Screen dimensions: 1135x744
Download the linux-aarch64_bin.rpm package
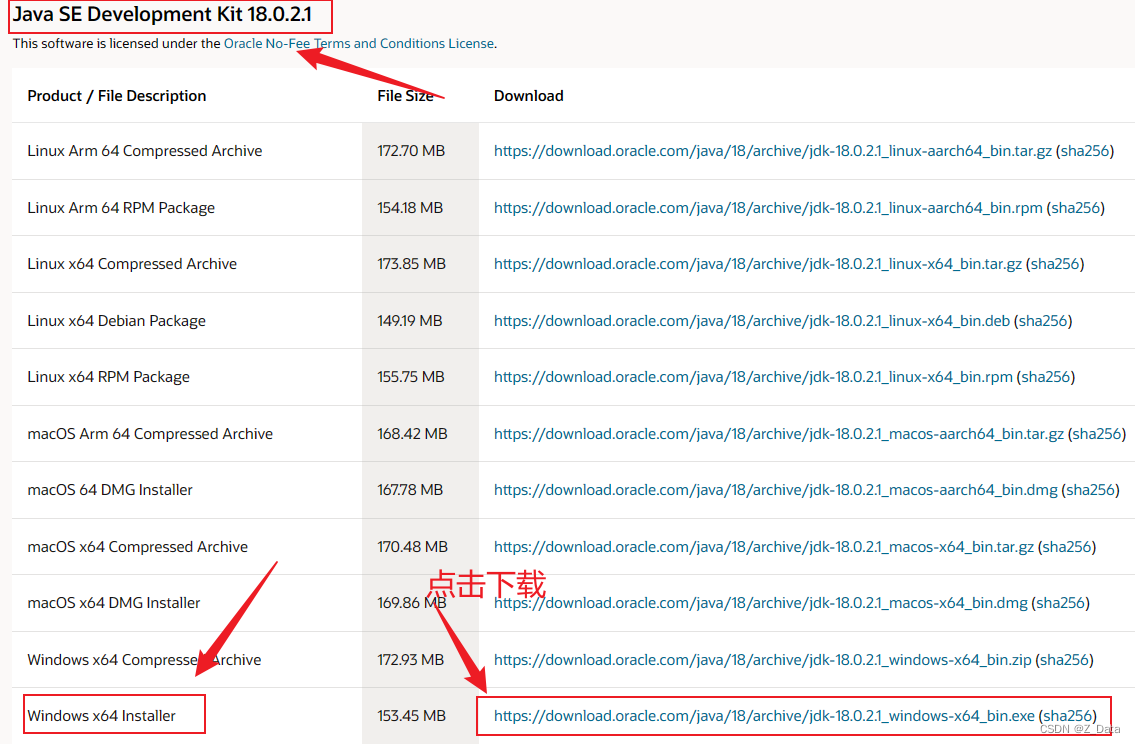(x=768, y=208)
